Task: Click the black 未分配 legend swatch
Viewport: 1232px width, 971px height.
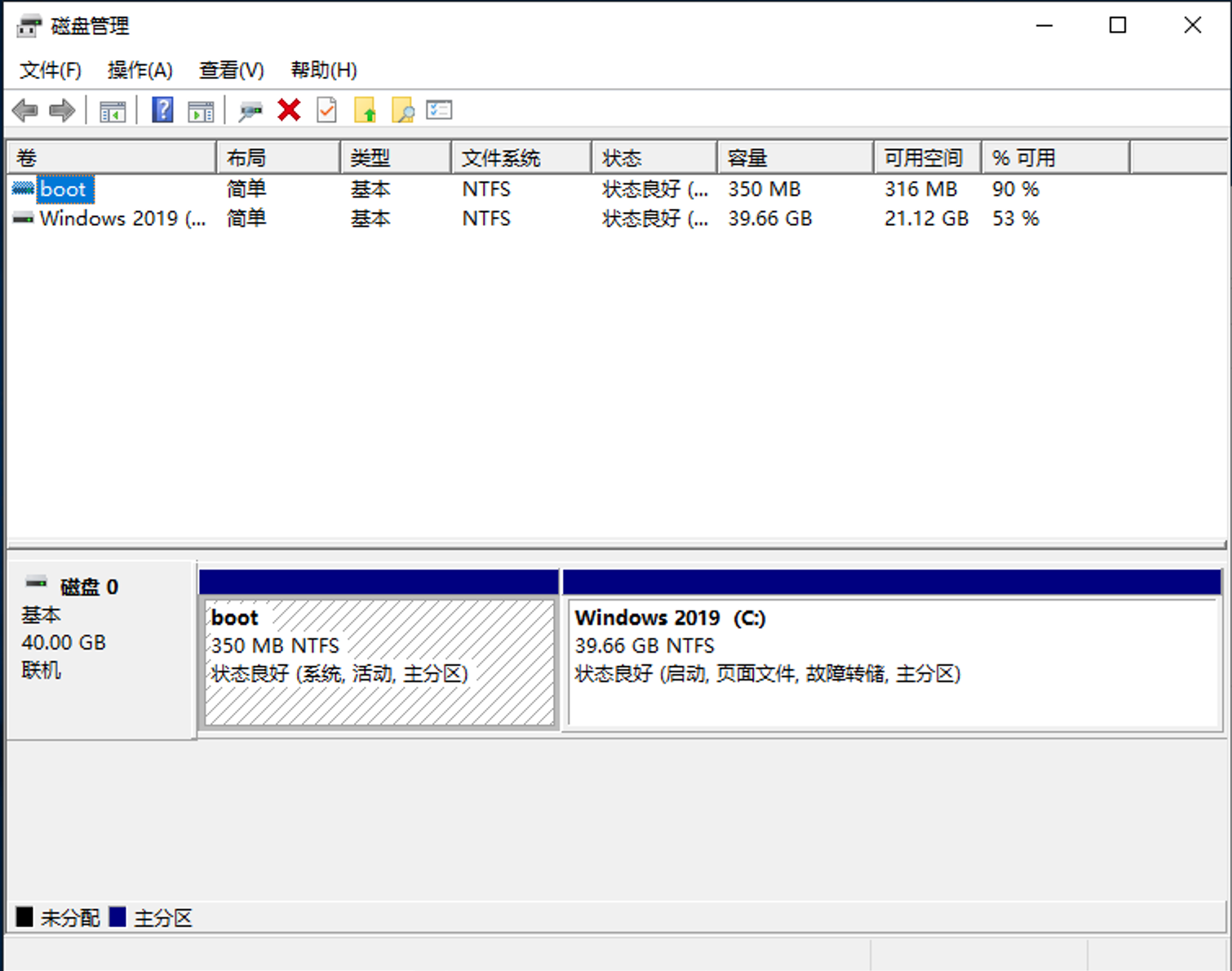Action: pos(24,916)
